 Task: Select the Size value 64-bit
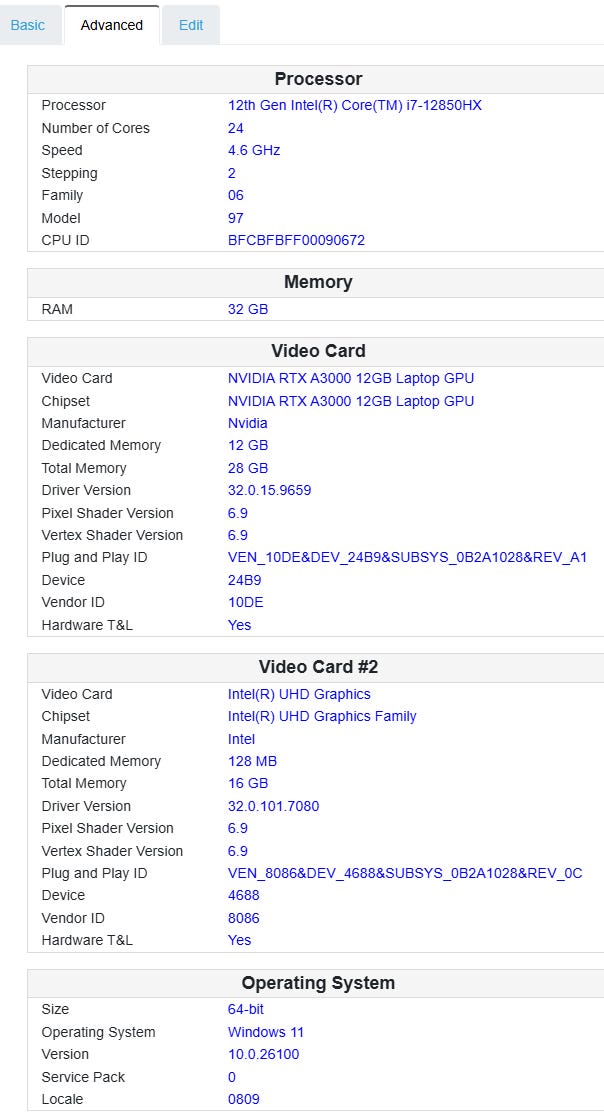tap(246, 1009)
